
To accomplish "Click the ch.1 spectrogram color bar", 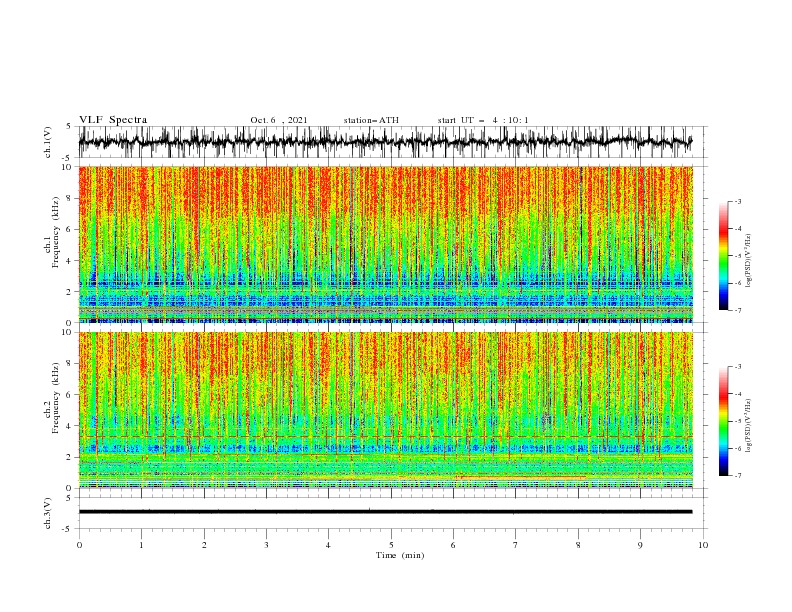I will (x=723, y=255).
